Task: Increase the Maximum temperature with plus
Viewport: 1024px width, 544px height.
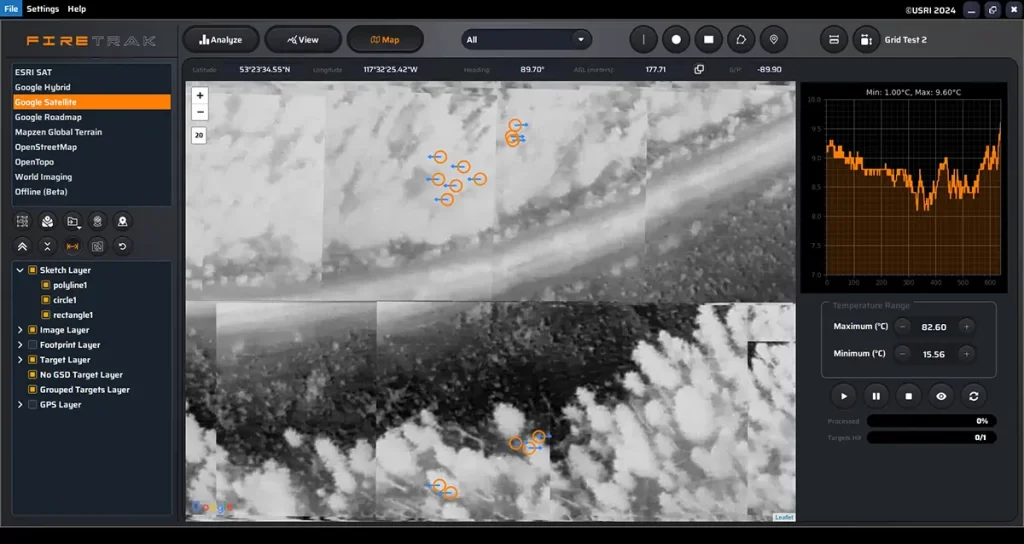Action: (x=966, y=327)
